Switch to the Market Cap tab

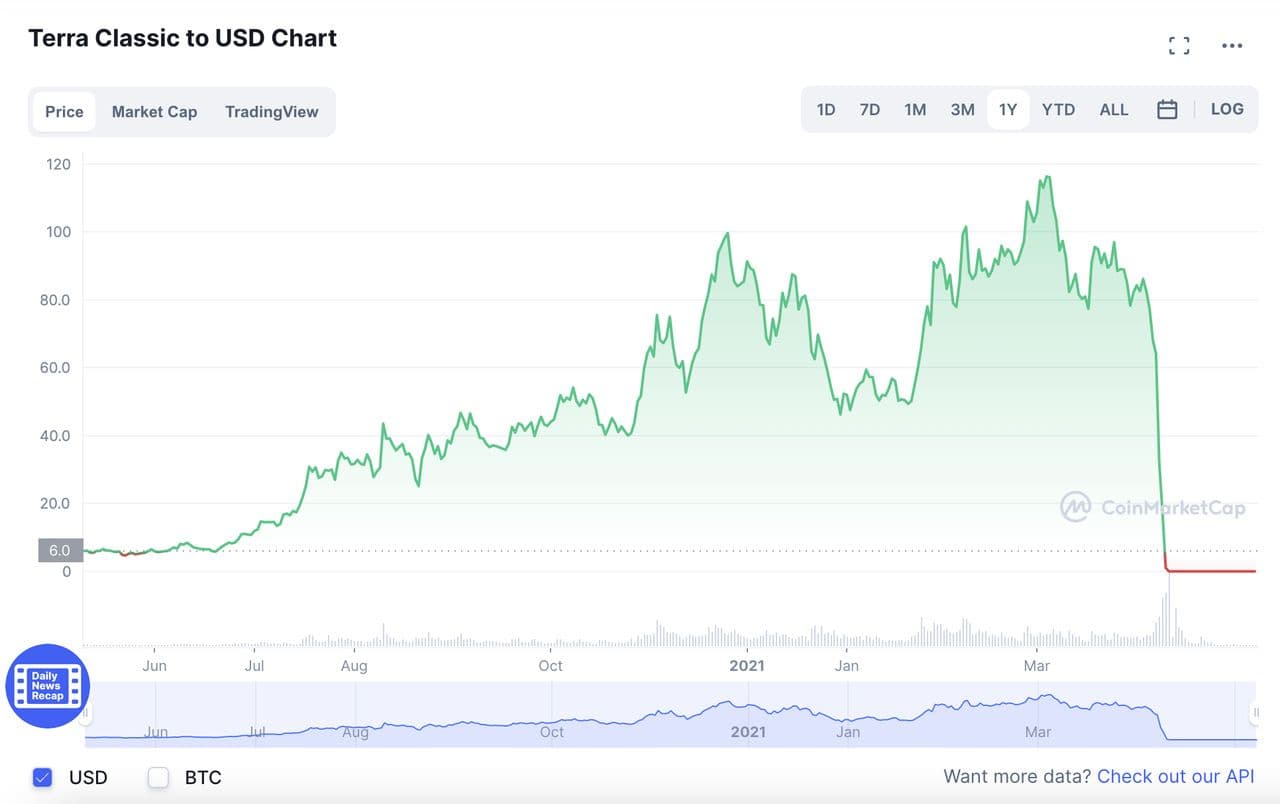(154, 112)
